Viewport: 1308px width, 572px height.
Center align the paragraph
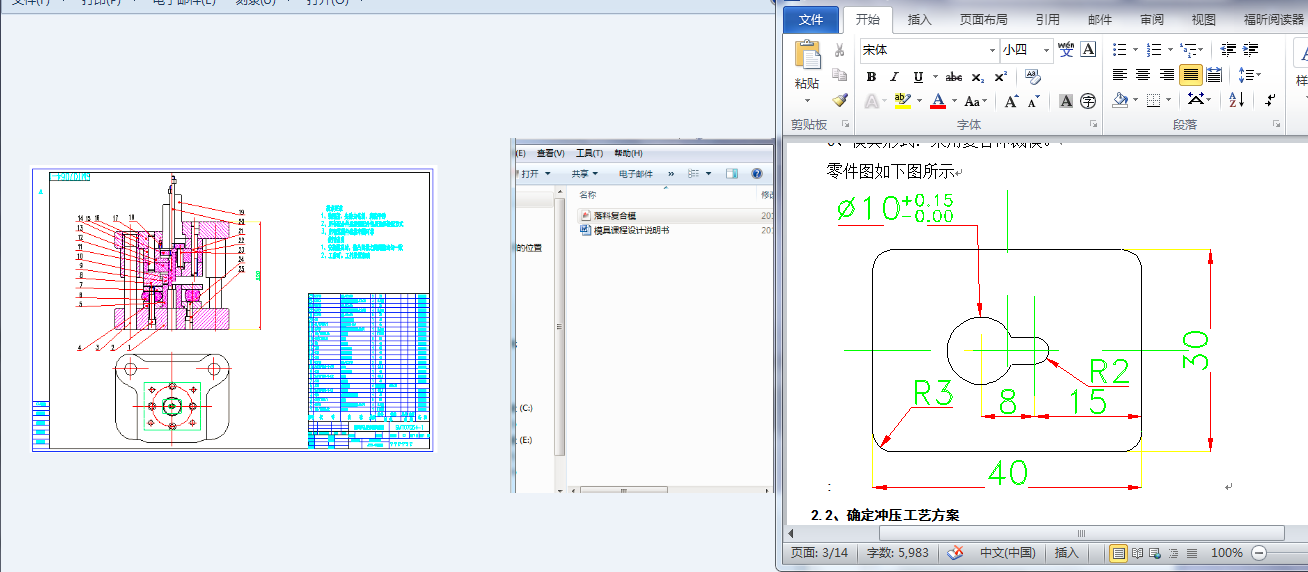[1143, 75]
